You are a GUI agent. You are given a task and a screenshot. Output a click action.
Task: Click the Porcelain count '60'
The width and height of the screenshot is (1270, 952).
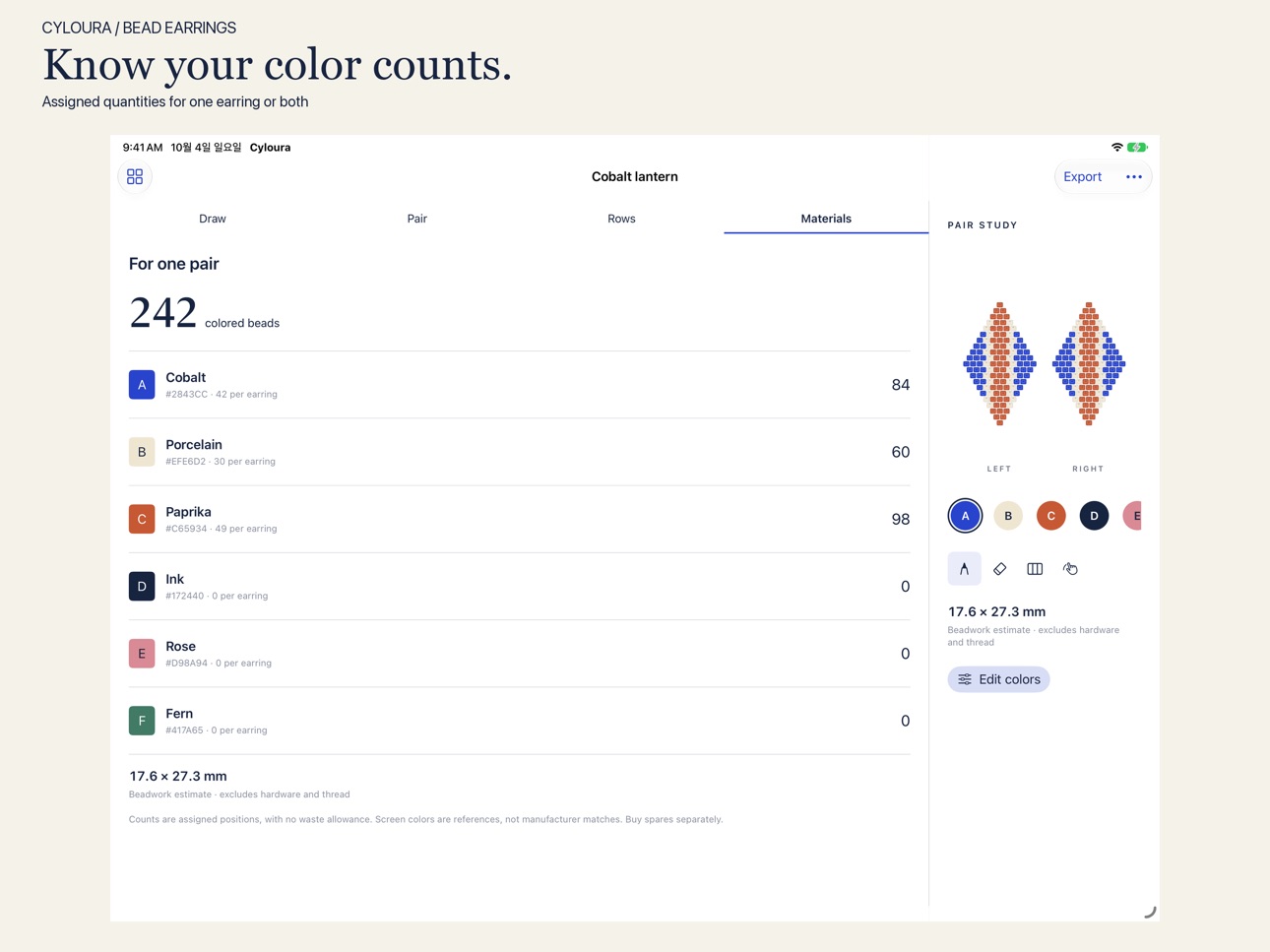point(901,452)
